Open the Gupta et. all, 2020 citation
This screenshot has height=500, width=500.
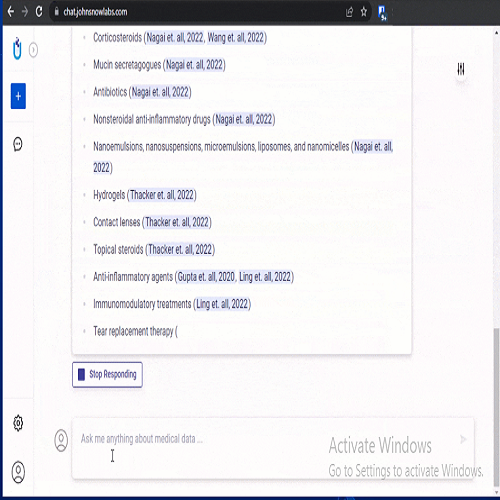click(206, 277)
